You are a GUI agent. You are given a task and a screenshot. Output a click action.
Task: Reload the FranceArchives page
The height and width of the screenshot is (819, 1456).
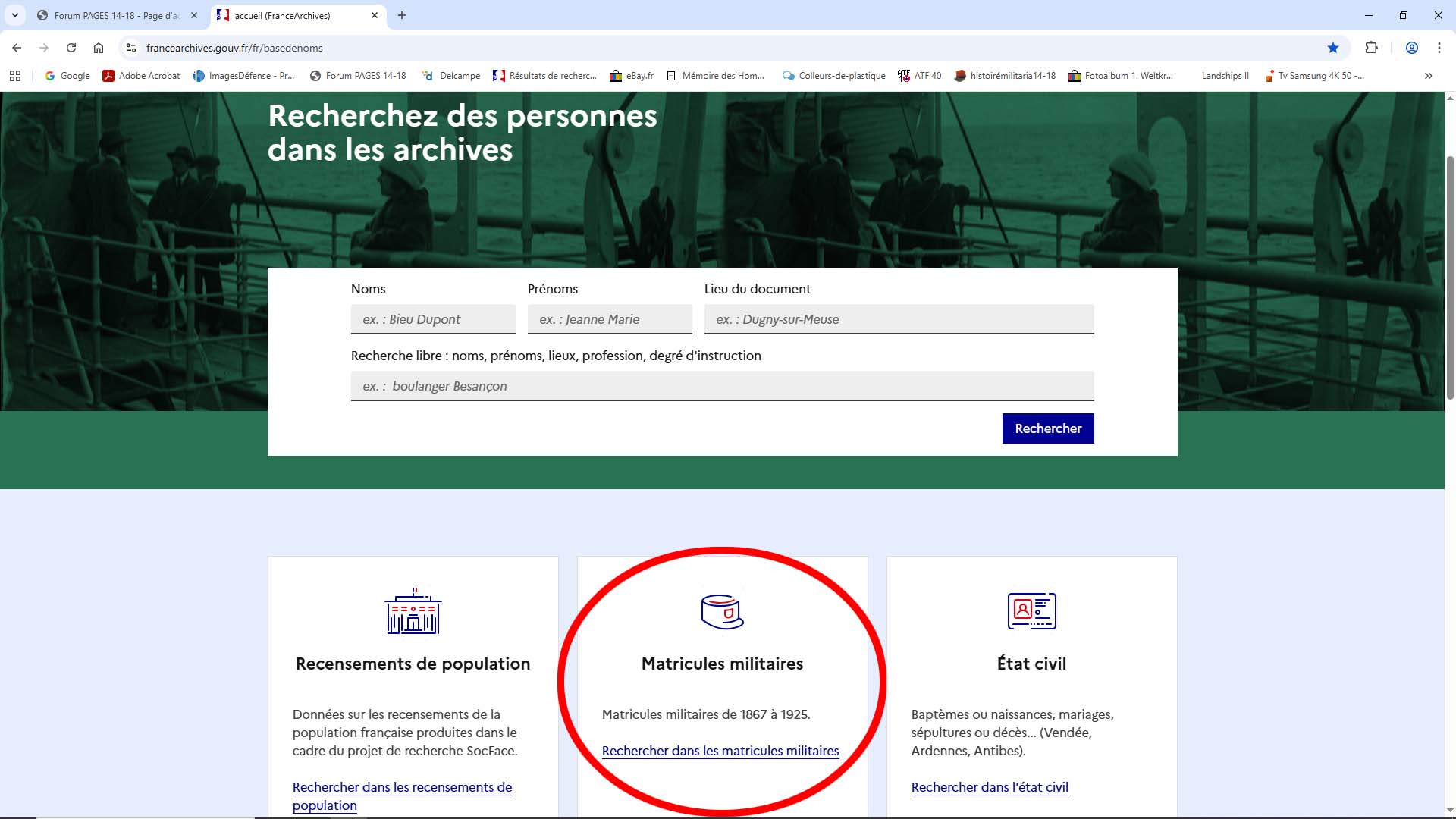[x=71, y=48]
